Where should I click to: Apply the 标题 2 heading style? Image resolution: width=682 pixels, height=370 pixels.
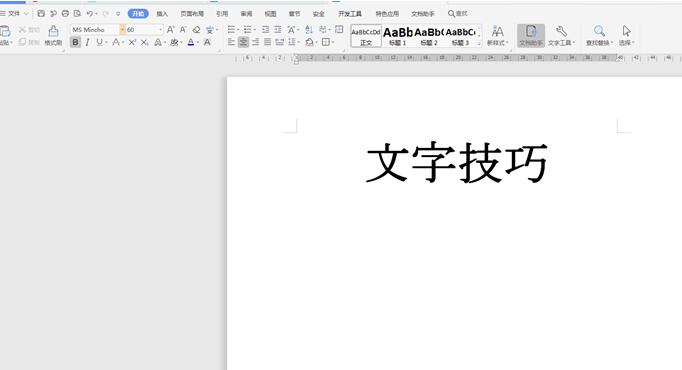click(x=429, y=36)
